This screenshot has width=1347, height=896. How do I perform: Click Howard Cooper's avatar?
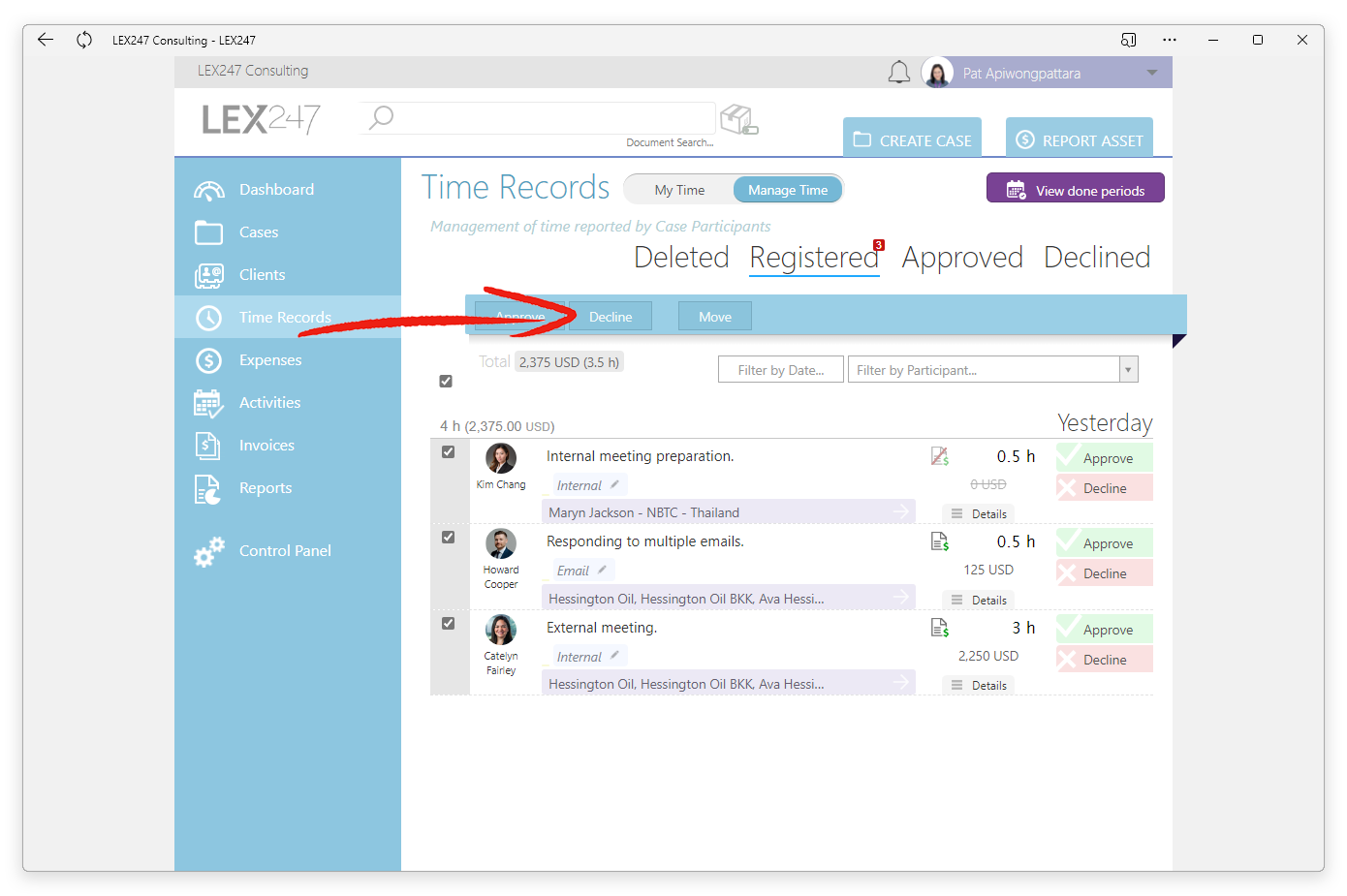click(501, 543)
